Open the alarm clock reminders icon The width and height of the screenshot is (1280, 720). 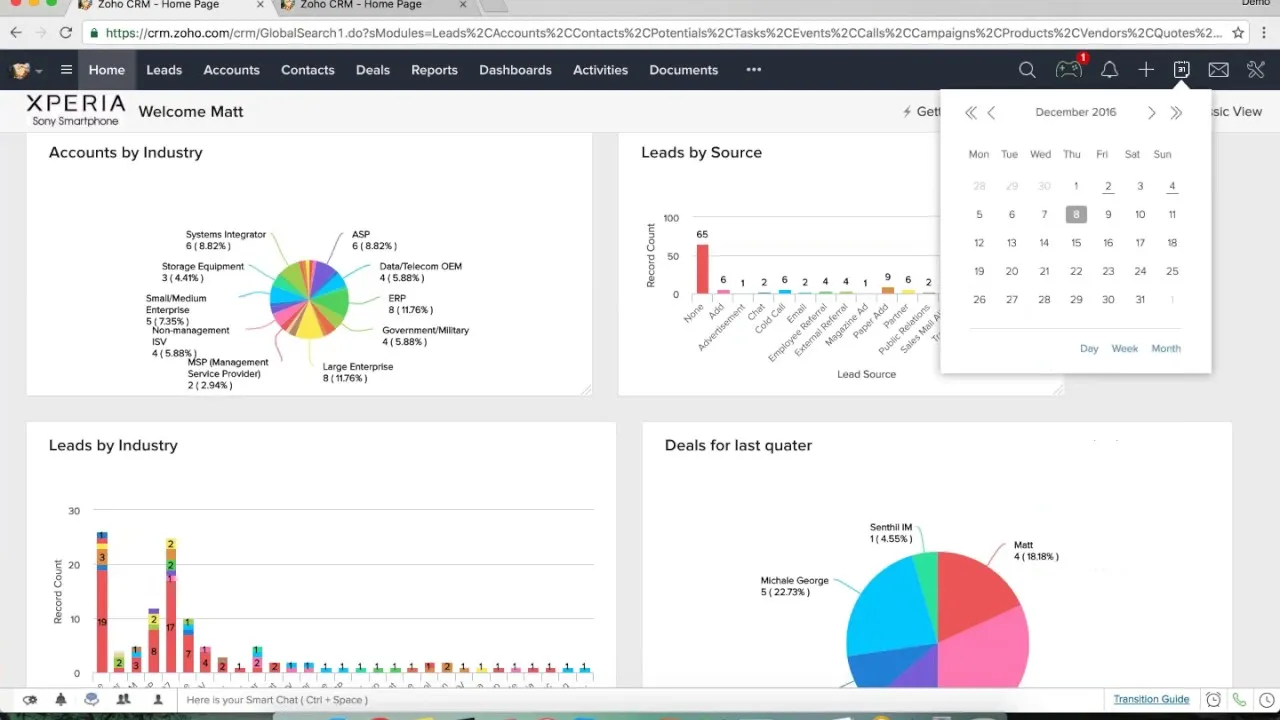(1213, 700)
